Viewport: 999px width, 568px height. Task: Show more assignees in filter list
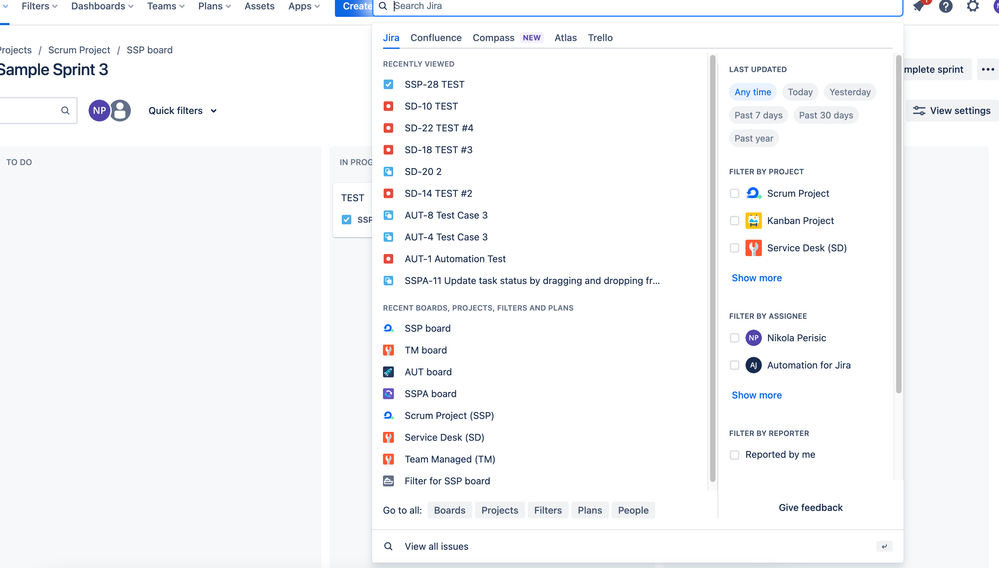tap(756, 395)
